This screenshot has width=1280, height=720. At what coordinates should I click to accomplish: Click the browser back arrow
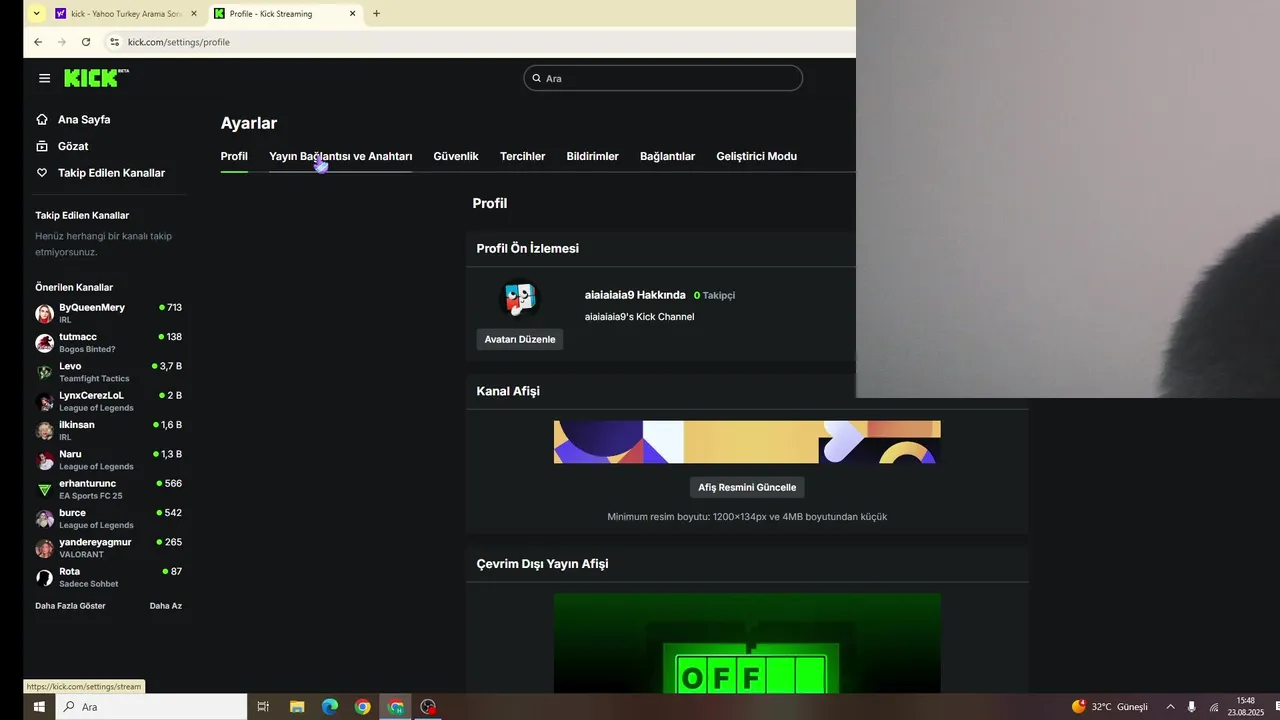[x=38, y=42]
